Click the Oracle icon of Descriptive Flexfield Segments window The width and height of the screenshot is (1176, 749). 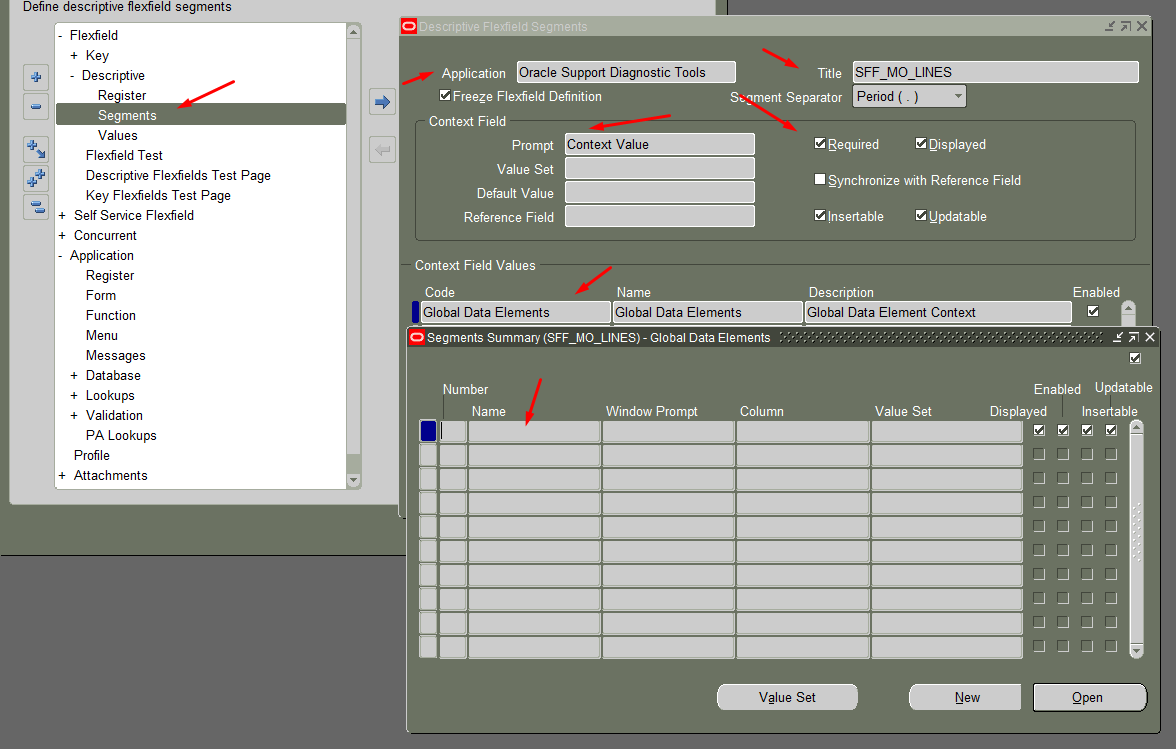pos(409,26)
